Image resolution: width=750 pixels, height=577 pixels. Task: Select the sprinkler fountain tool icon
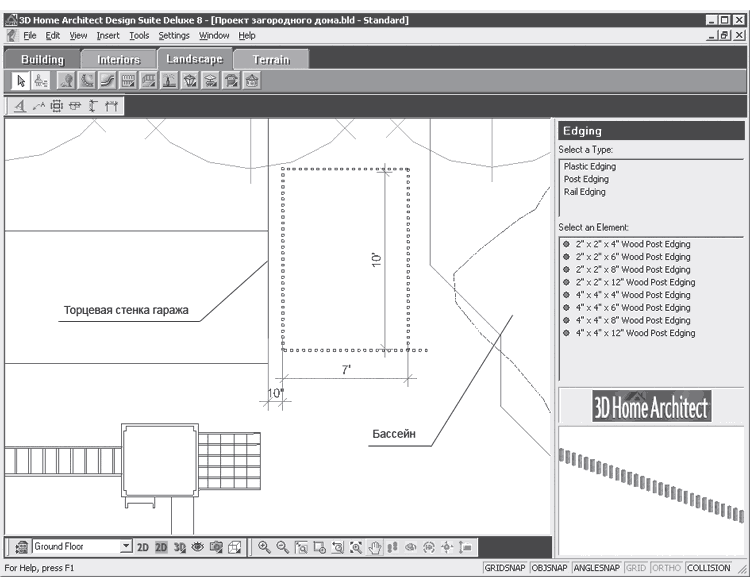coord(169,80)
